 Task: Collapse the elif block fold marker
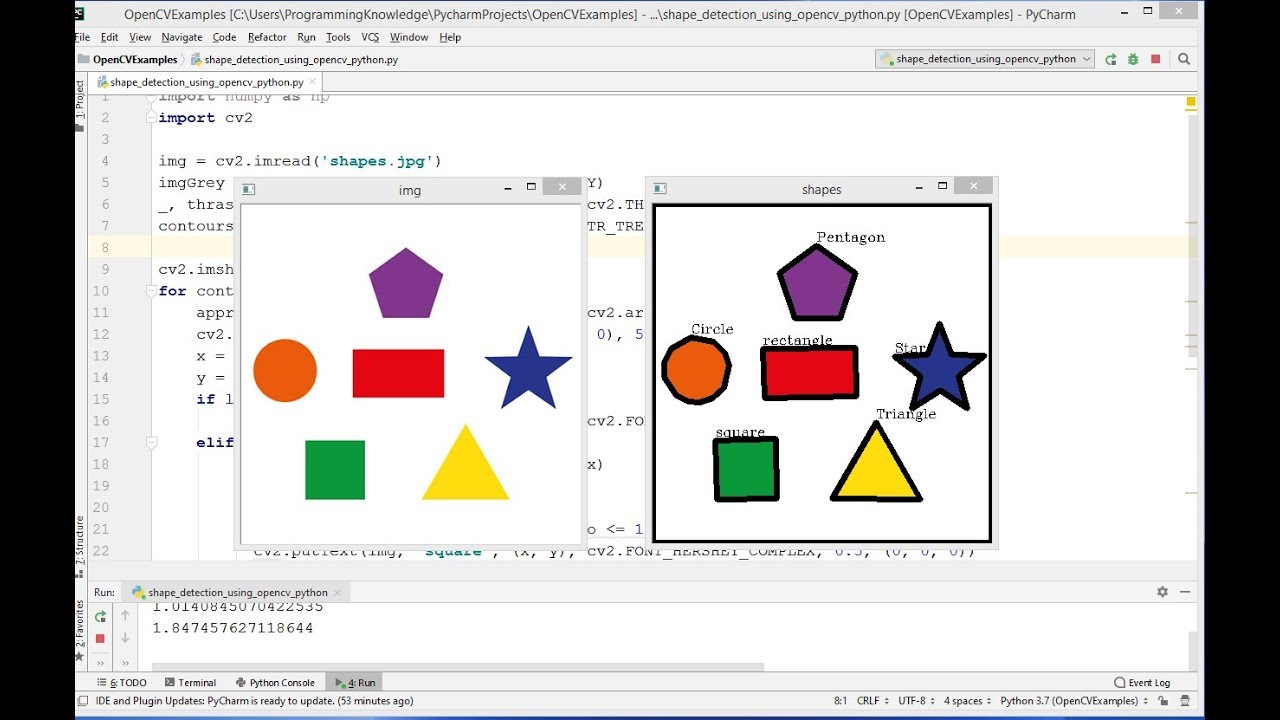pos(151,442)
